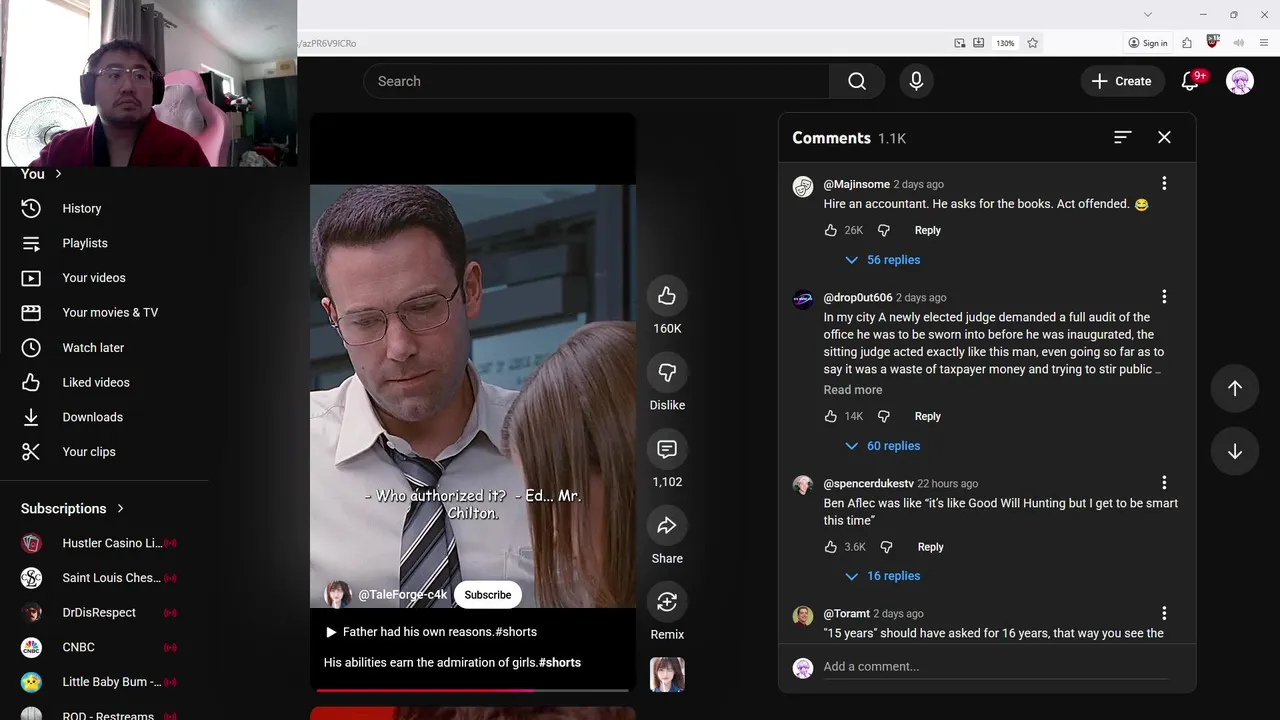Subscribe to @TaleForge-c4k
Viewport: 1280px width, 720px height.
pyautogui.click(x=488, y=595)
